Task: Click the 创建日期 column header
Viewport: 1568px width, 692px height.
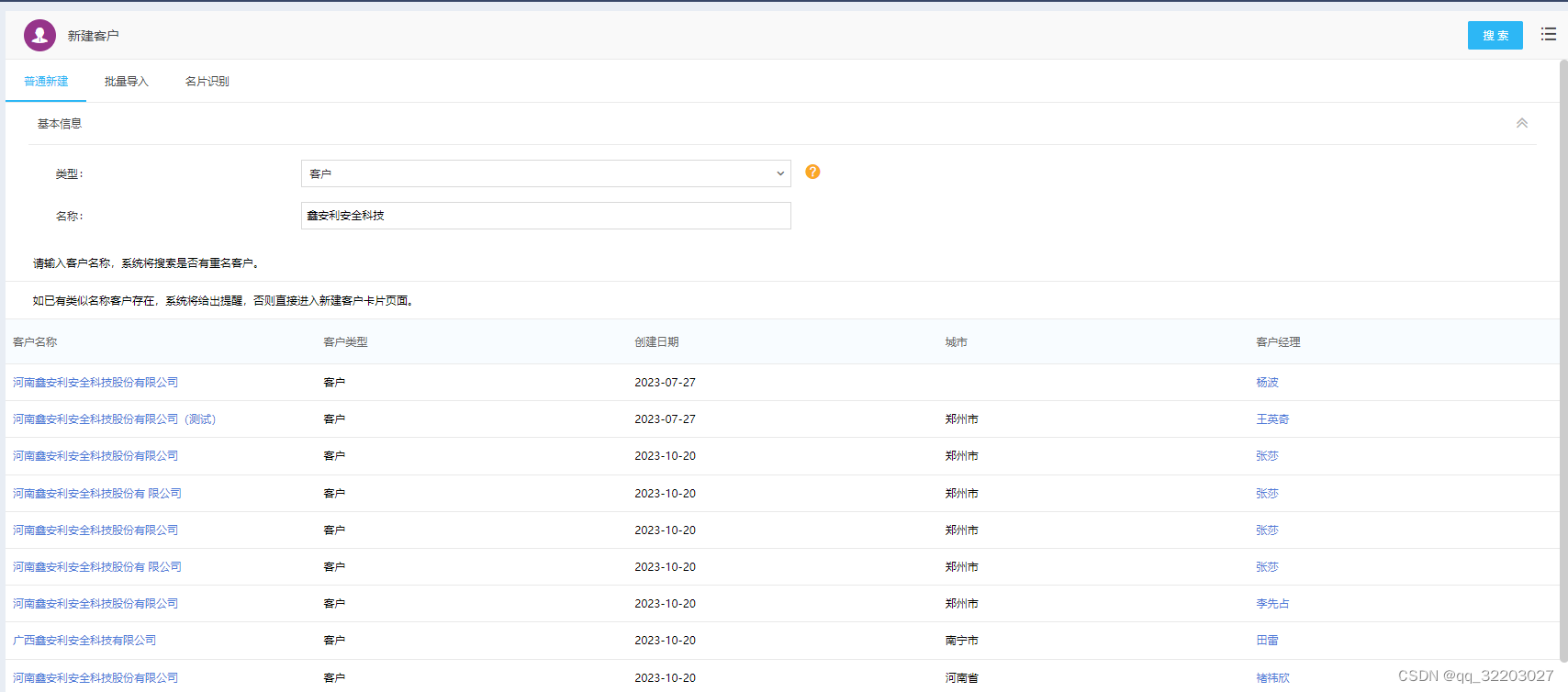Action: coord(656,341)
